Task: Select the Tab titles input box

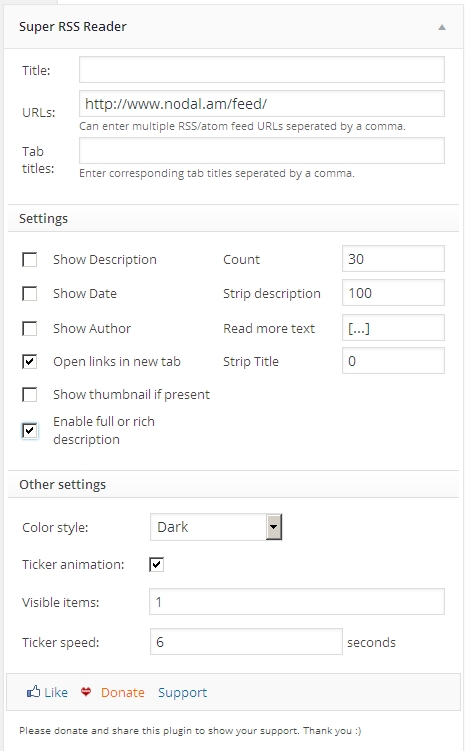Action: 262,150
